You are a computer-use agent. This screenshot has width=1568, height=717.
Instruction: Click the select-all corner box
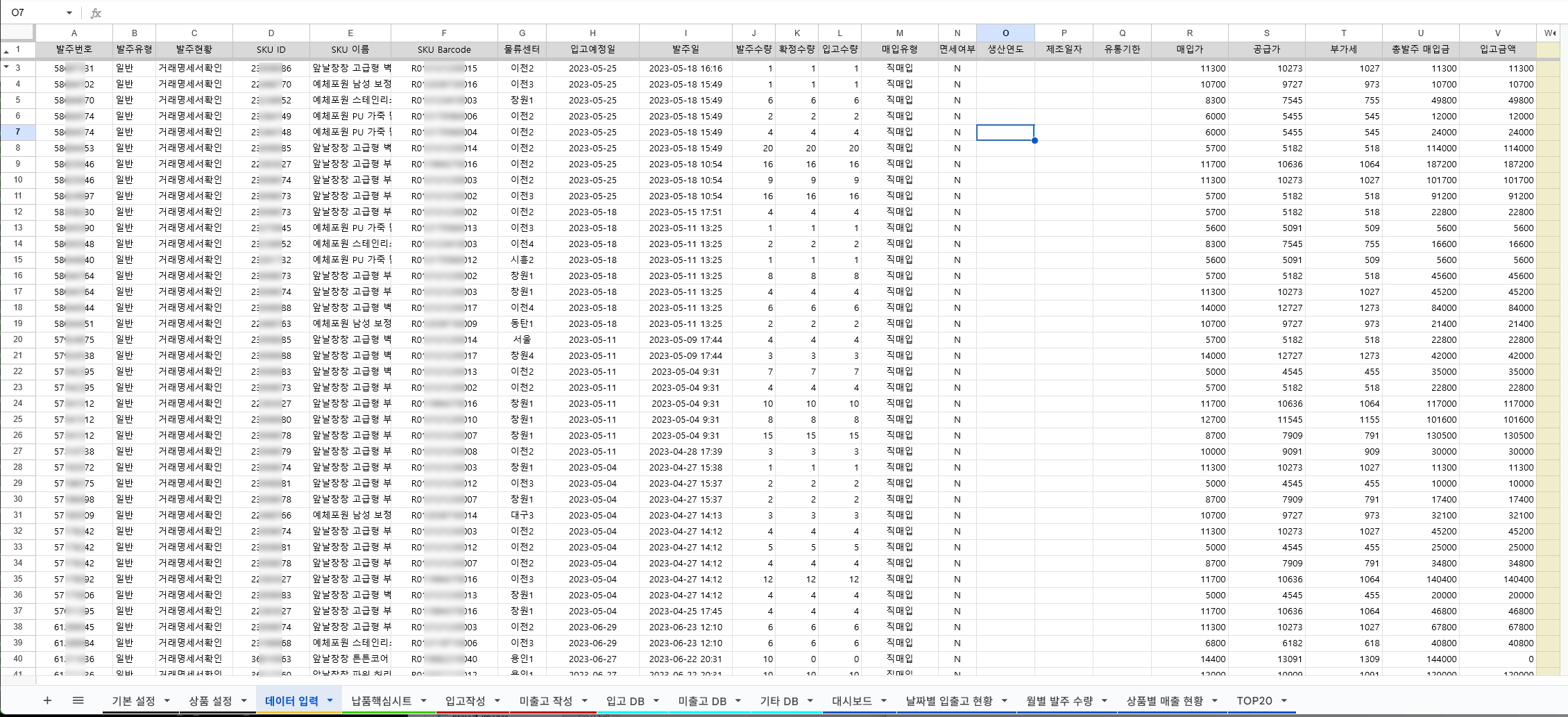pos(17,33)
